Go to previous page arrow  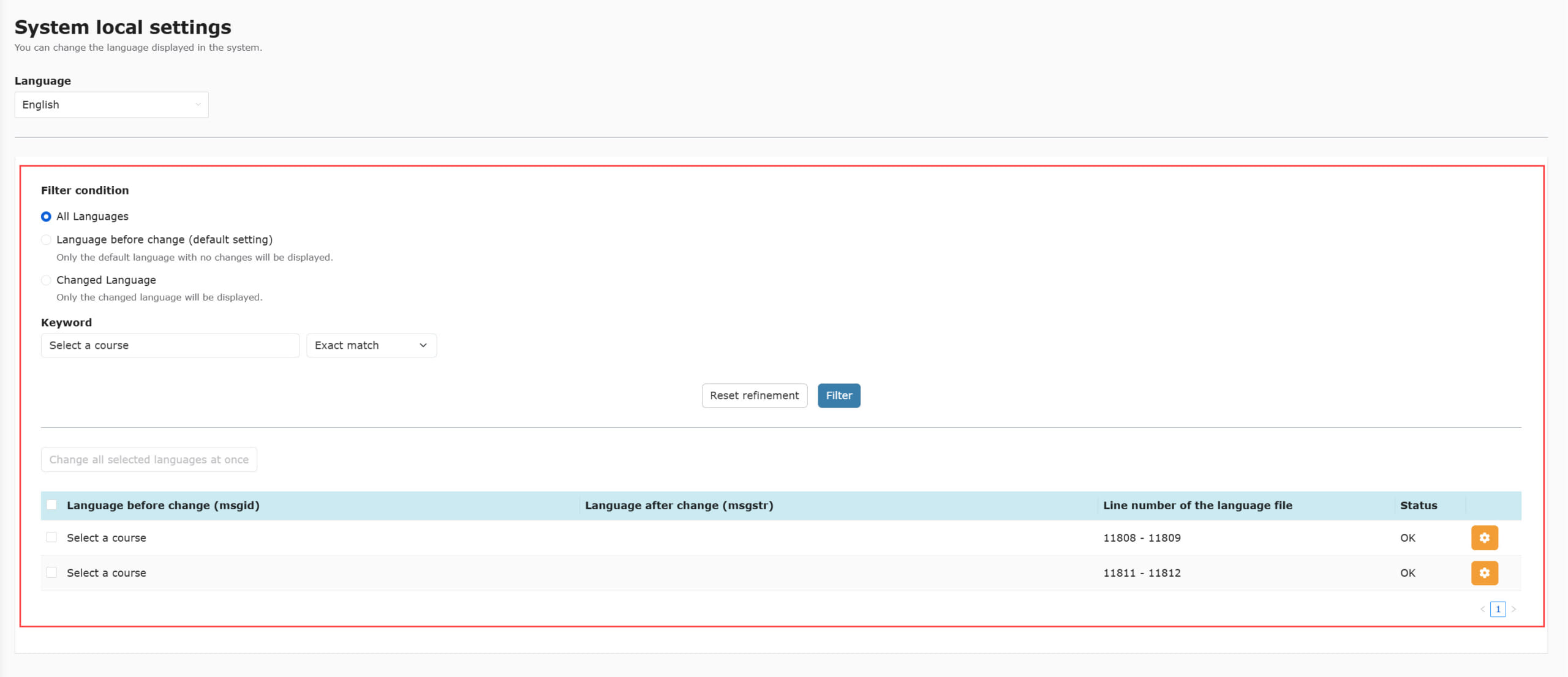[x=1482, y=609]
